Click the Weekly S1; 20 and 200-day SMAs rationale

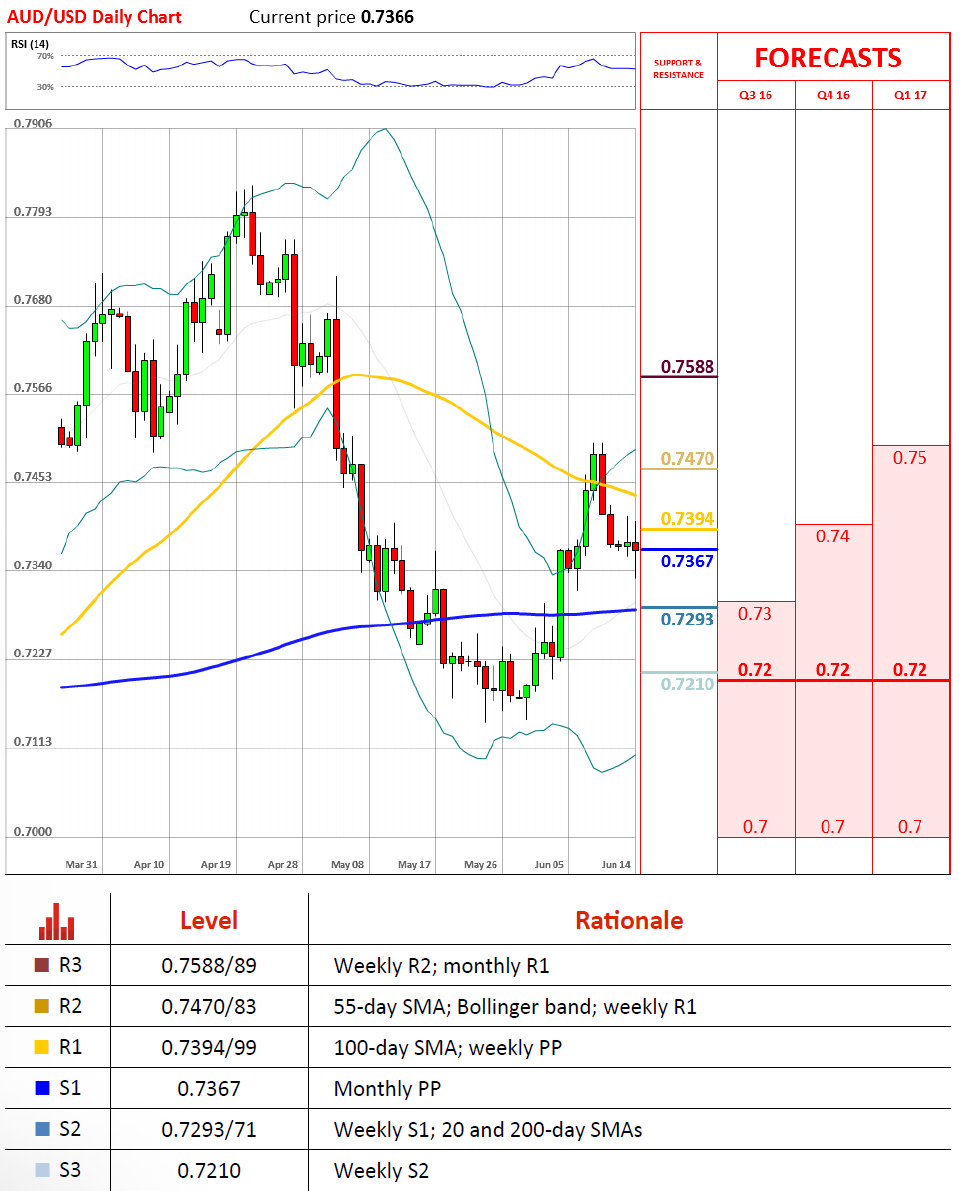tap(488, 1129)
